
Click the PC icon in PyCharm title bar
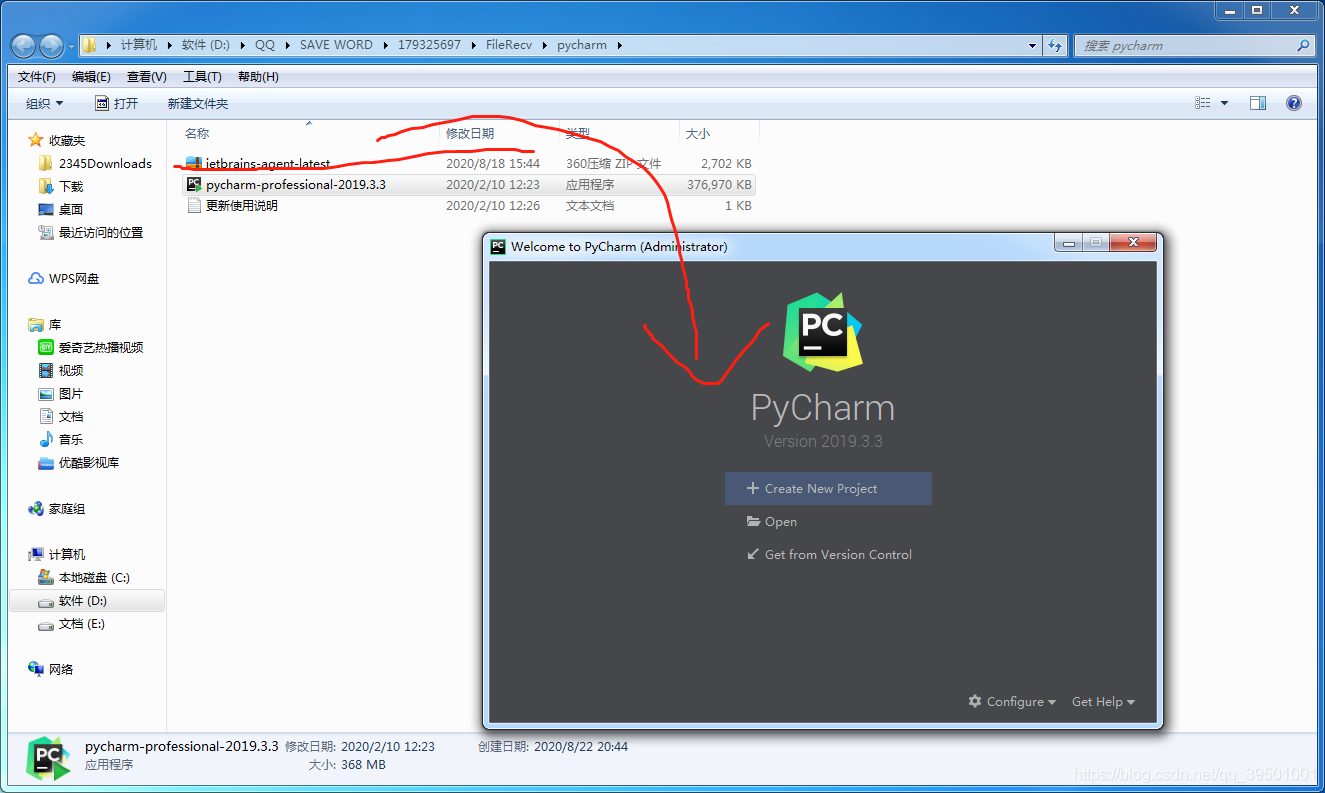[x=498, y=246]
